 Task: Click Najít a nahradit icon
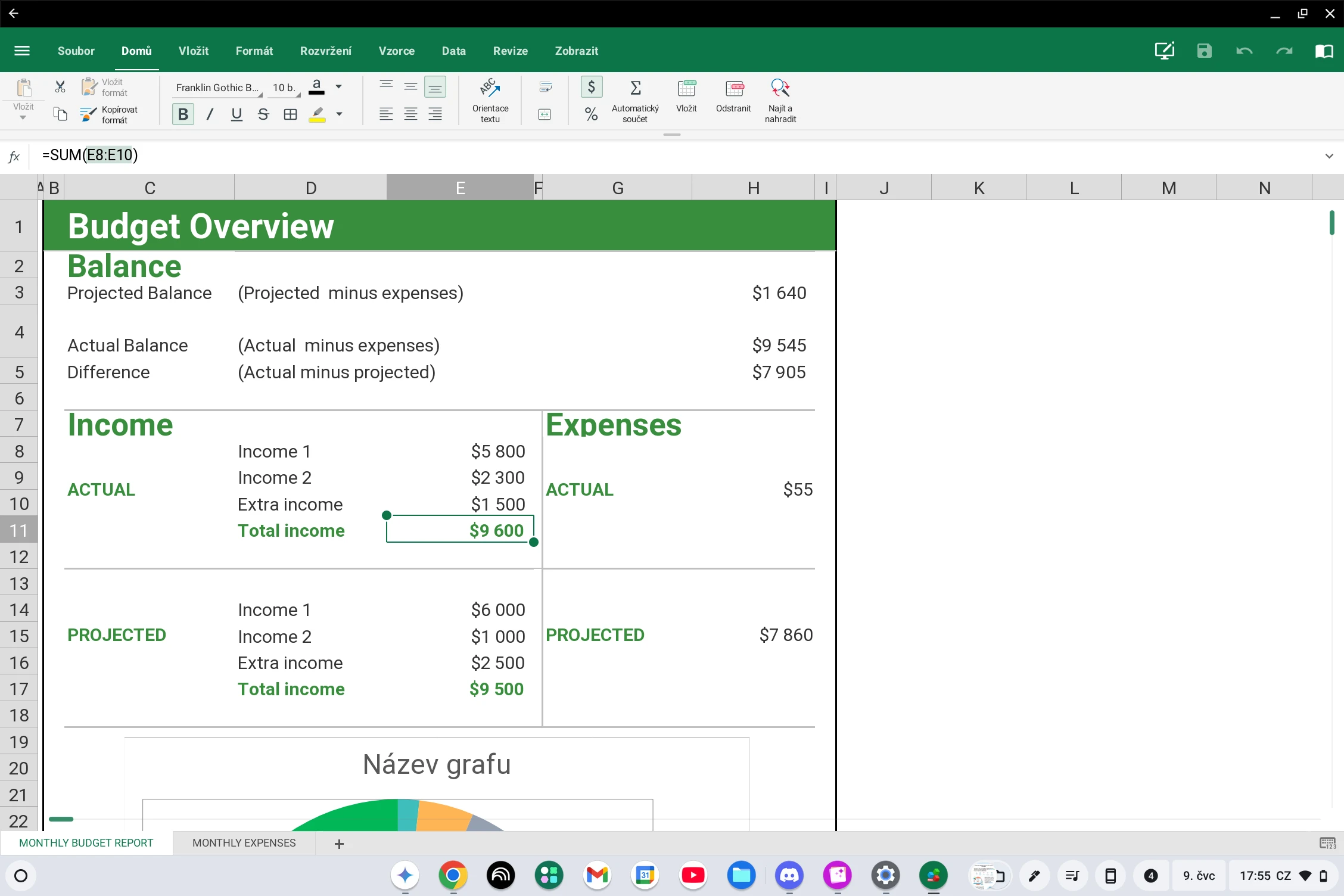tap(780, 88)
